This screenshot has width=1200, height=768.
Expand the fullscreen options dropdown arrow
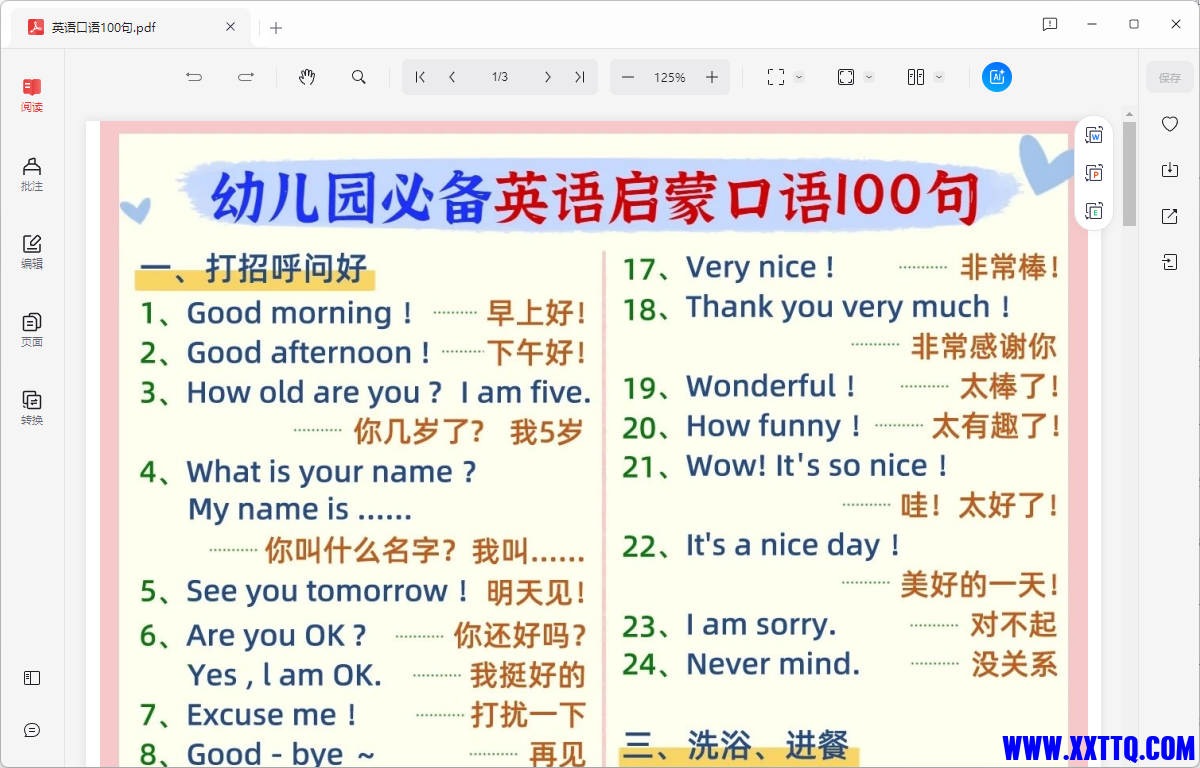(799, 77)
